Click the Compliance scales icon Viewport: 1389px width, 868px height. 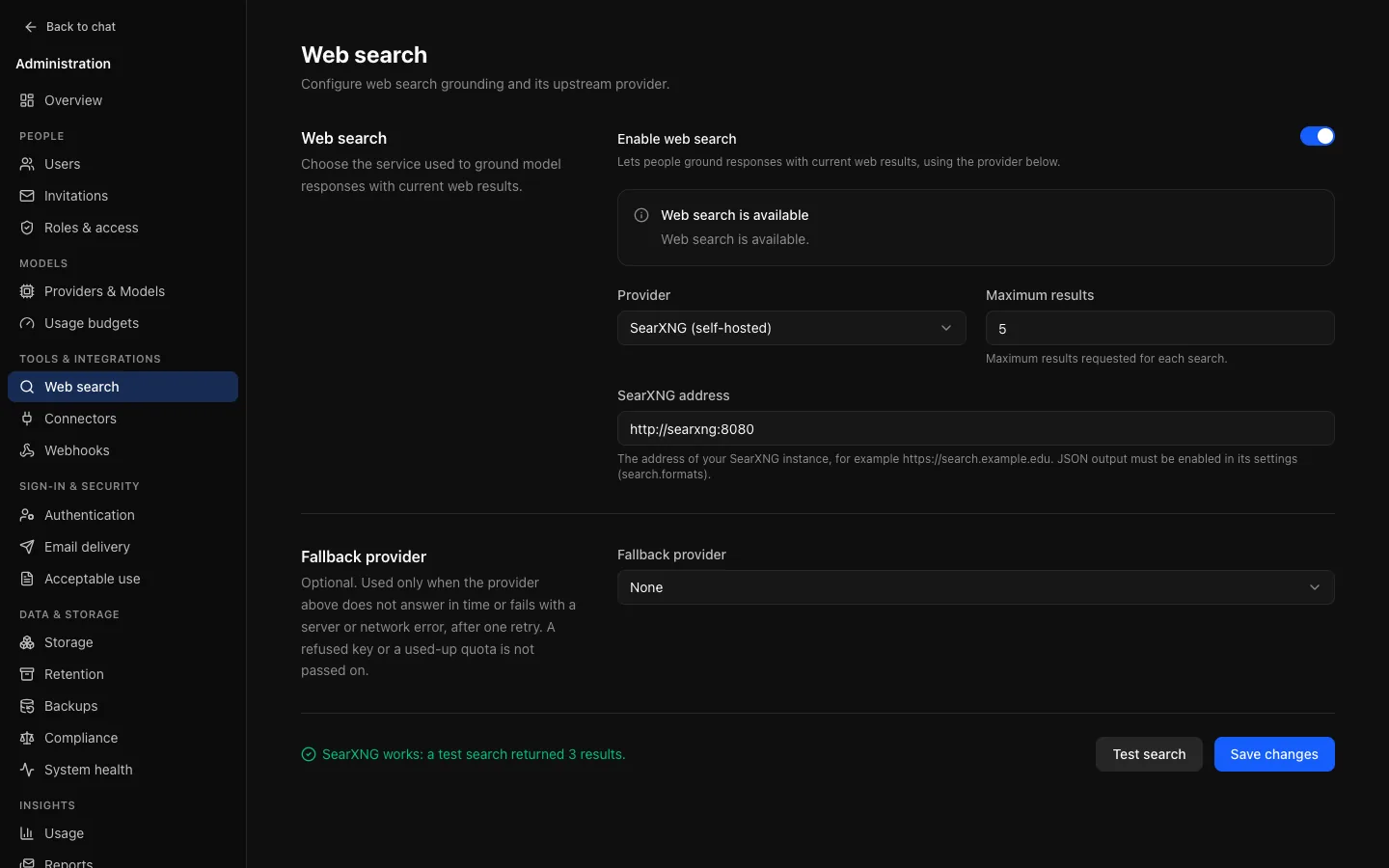click(x=27, y=738)
